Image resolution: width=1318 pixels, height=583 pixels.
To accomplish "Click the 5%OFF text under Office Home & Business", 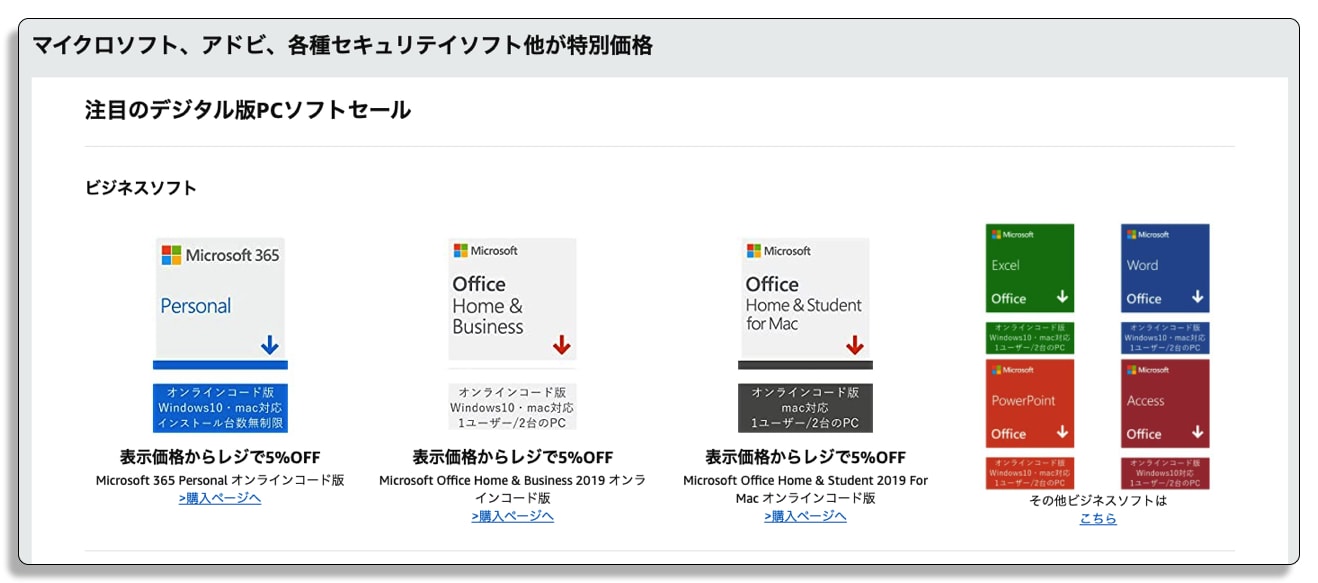I will 512,457.
